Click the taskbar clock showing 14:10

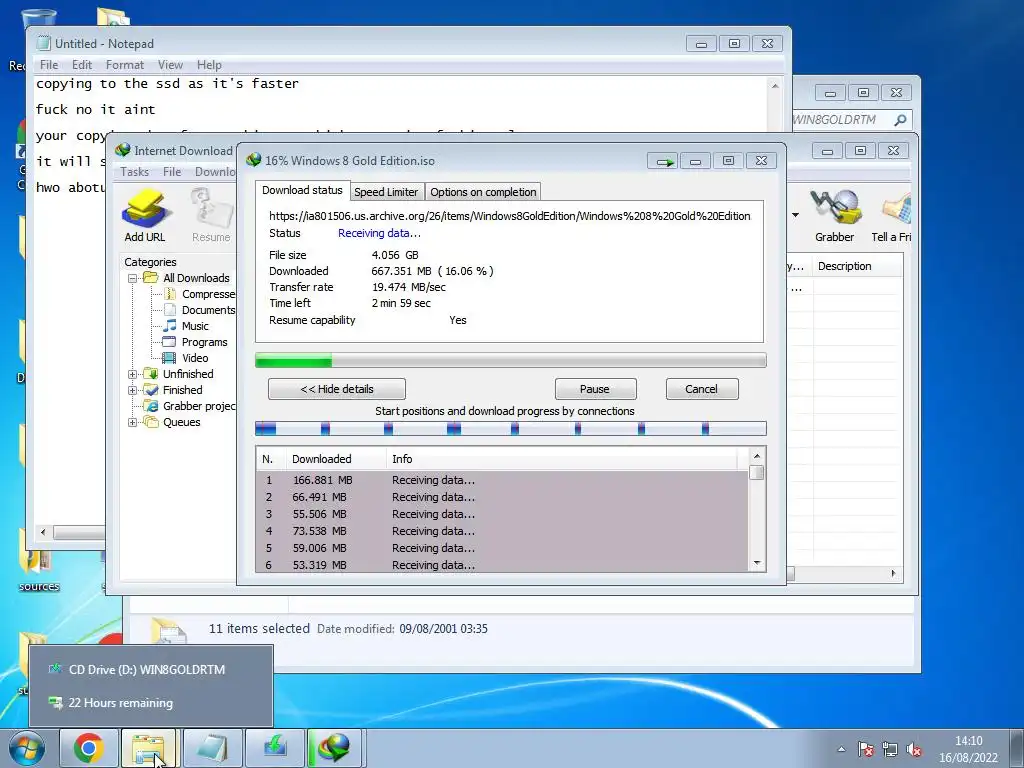(x=968, y=750)
